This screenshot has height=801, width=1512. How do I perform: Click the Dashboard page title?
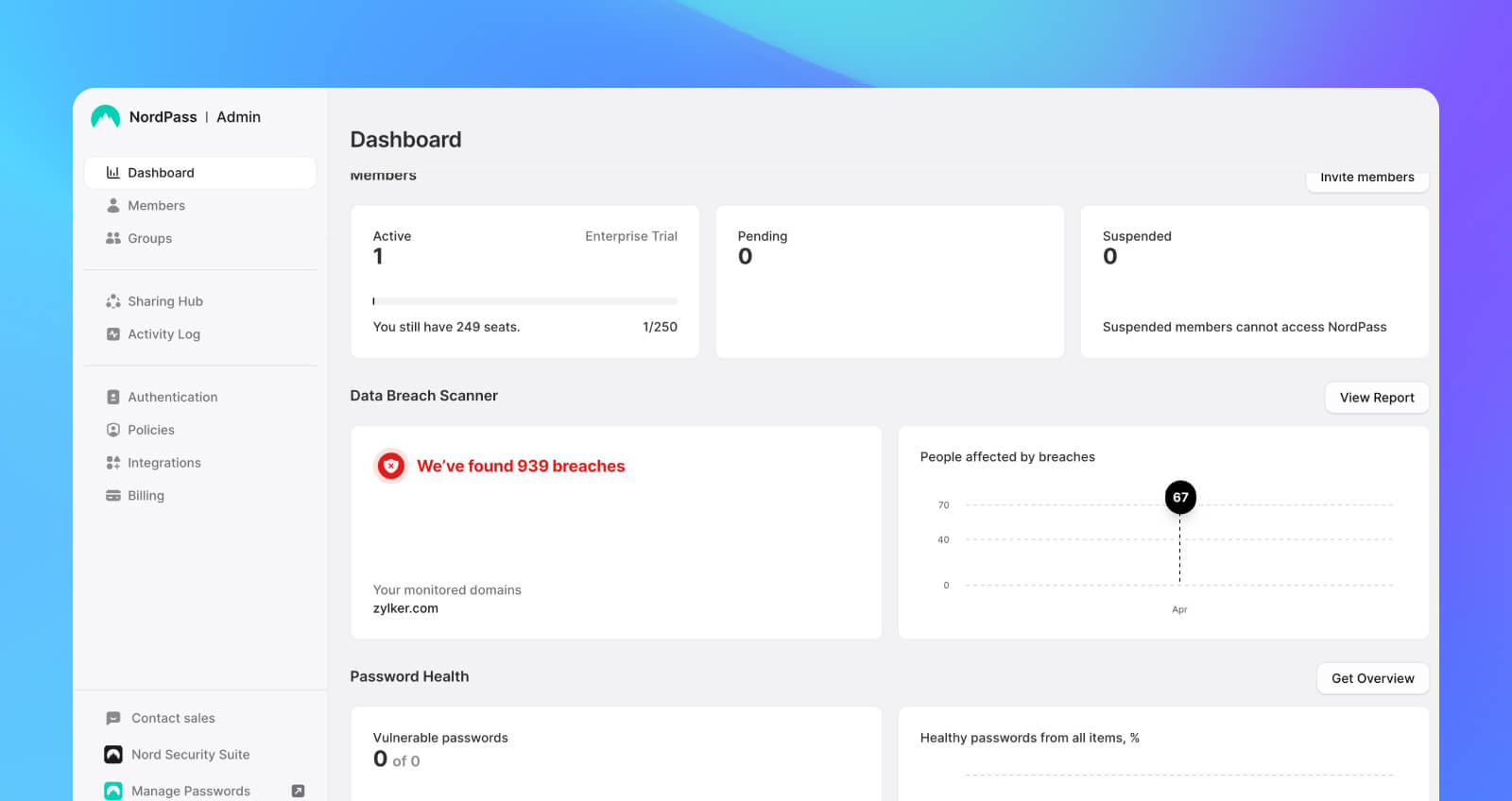pyautogui.click(x=405, y=140)
